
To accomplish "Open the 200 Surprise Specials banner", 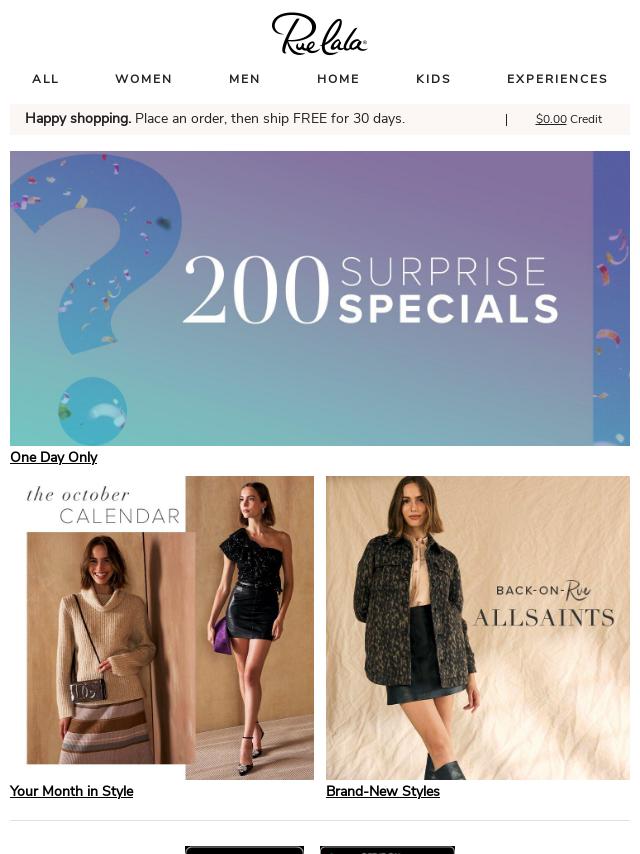I will [320, 298].
